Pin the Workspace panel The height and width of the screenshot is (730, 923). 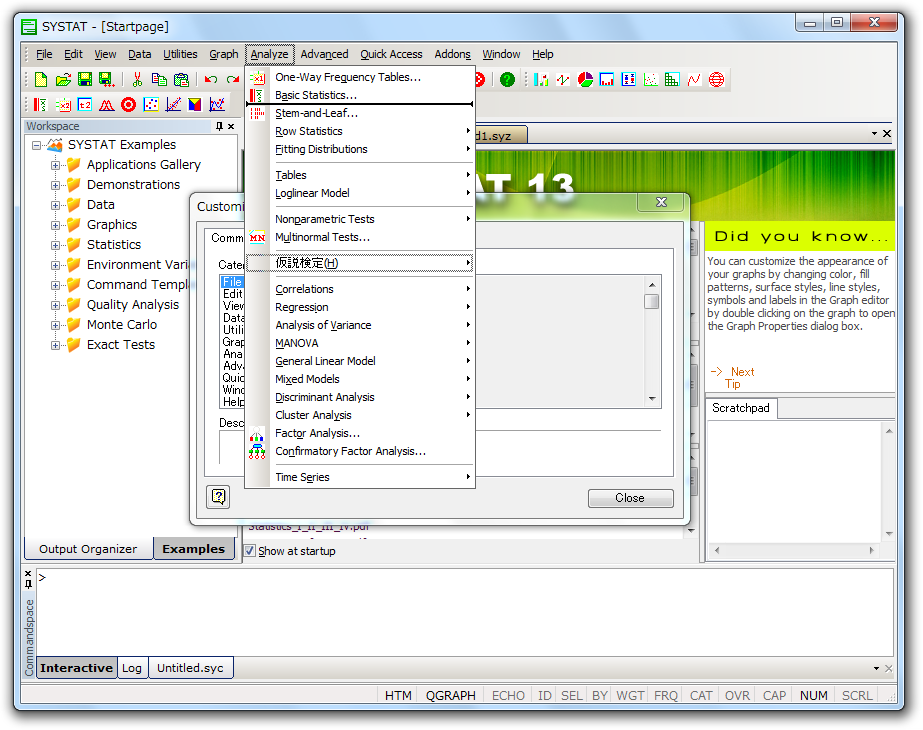click(x=220, y=126)
